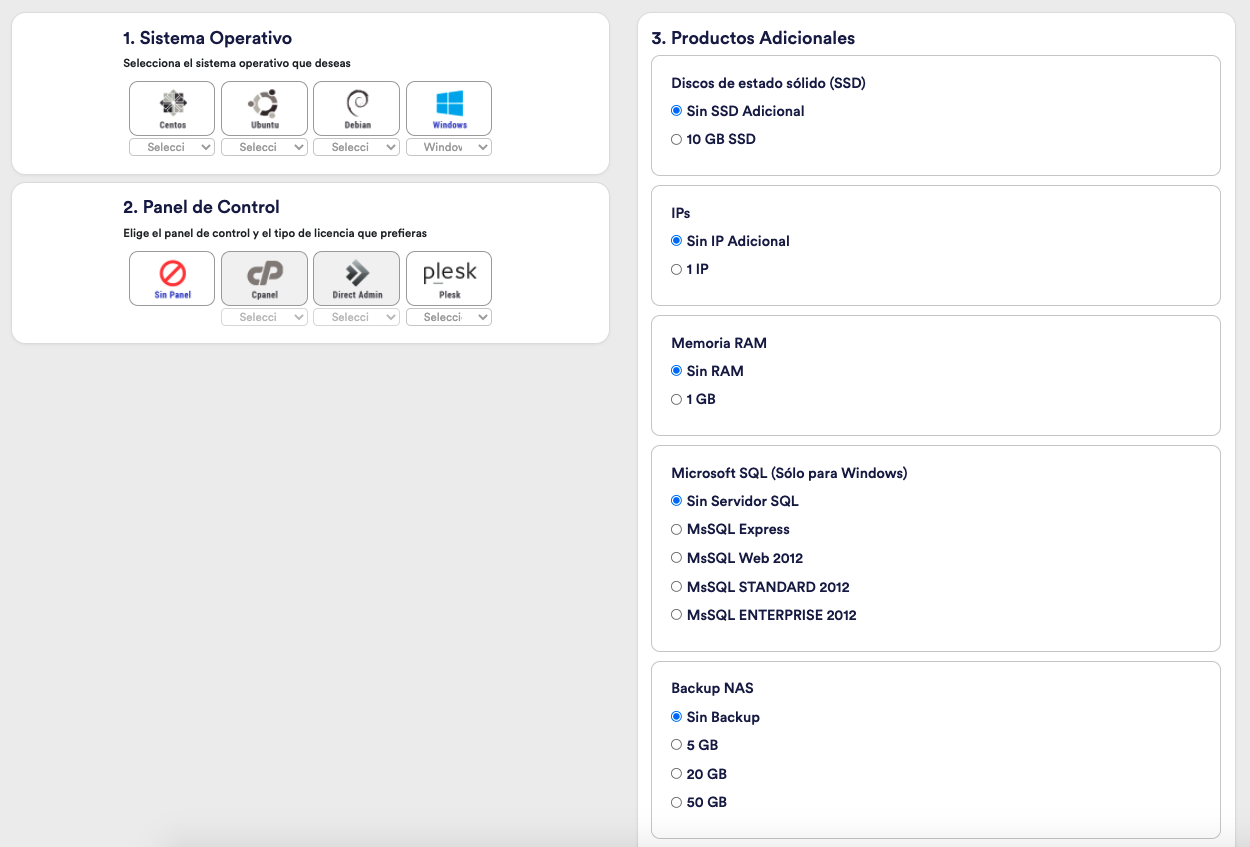Choose the Plesk control panel icon

[449, 278]
